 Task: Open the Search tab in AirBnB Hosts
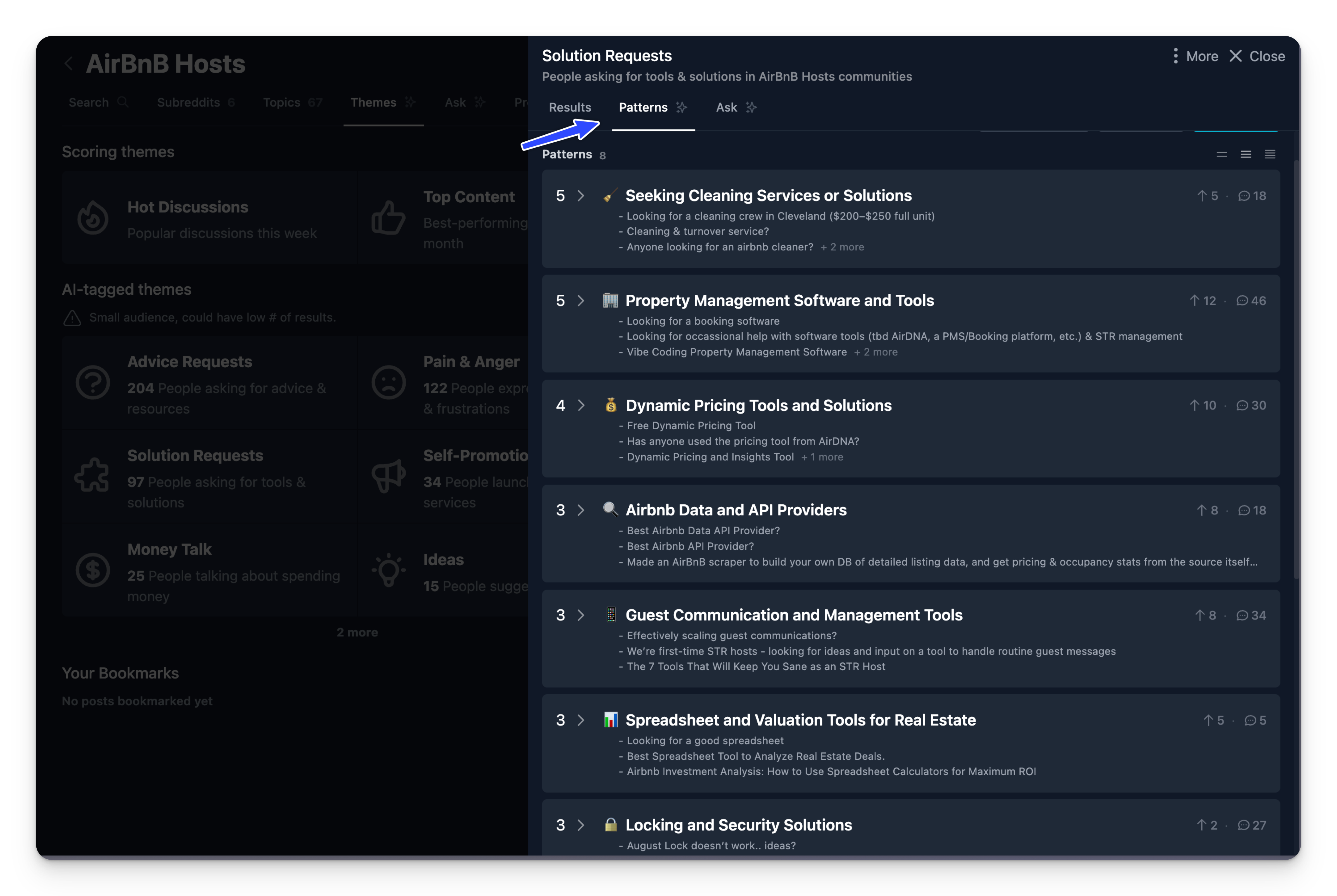(98, 102)
